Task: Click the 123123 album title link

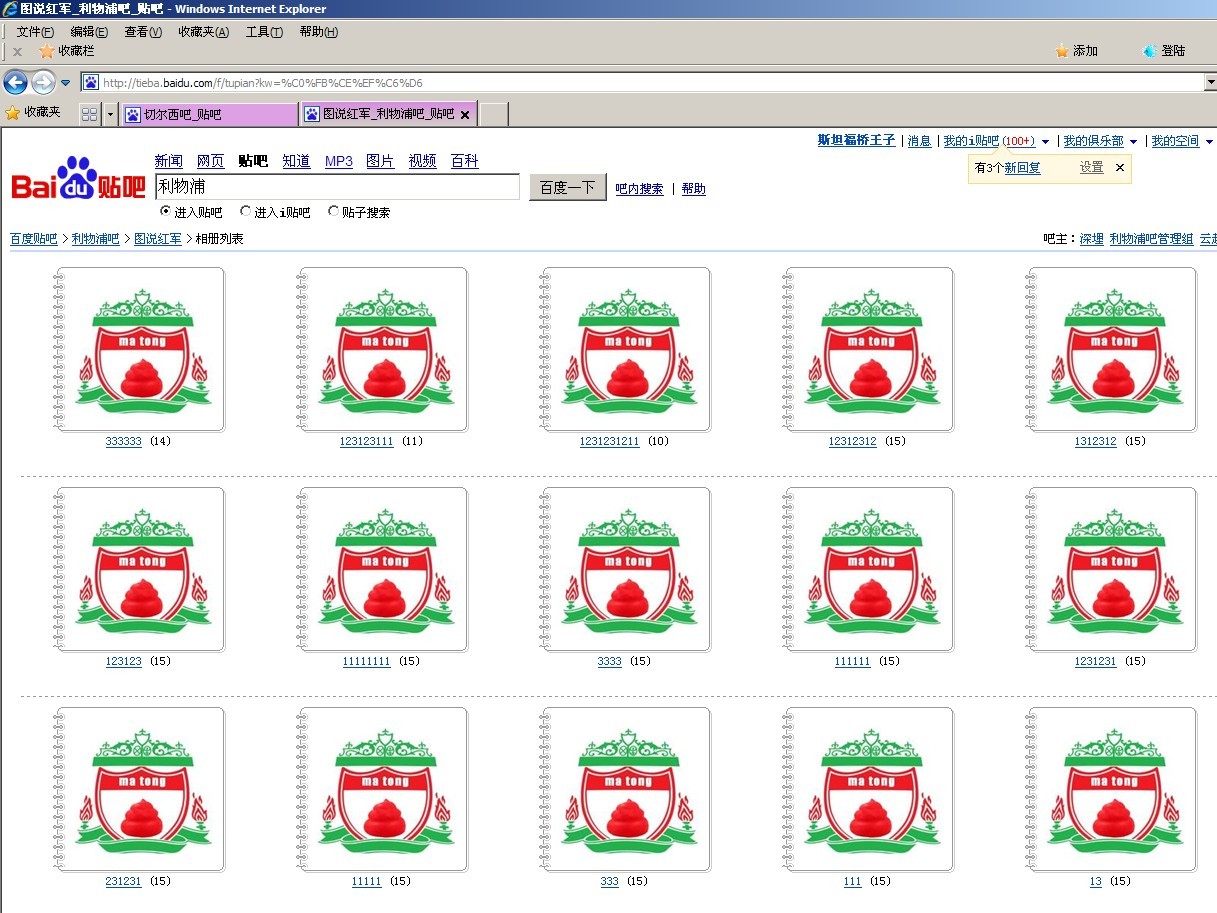Action: (x=124, y=661)
